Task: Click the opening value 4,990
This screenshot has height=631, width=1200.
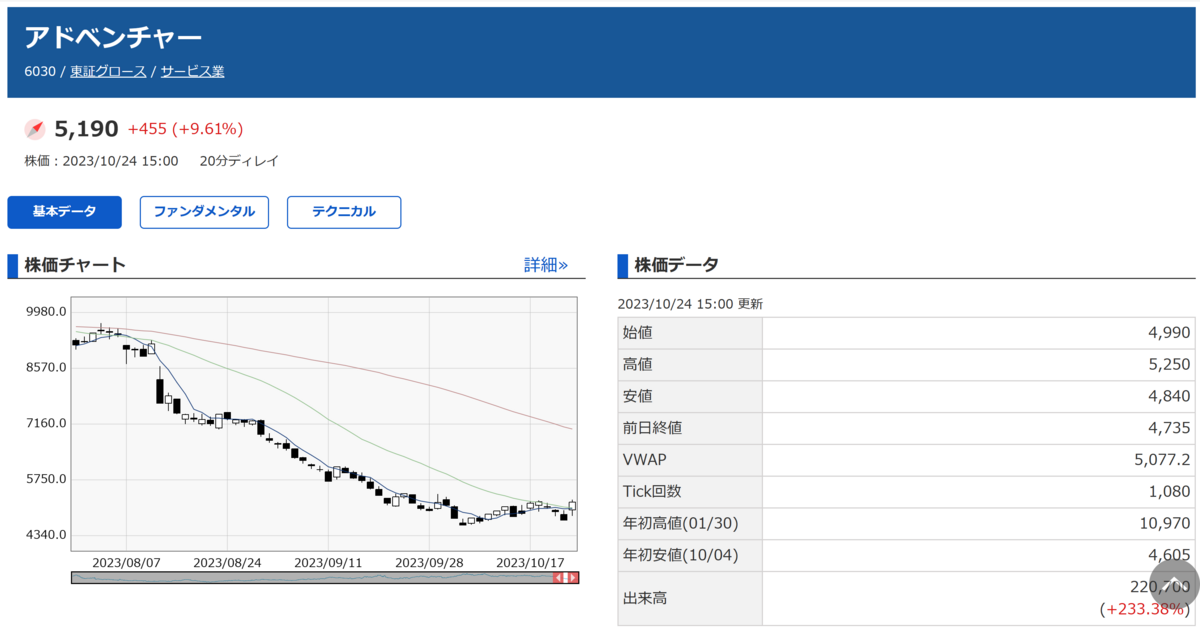Action: (x=1170, y=332)
